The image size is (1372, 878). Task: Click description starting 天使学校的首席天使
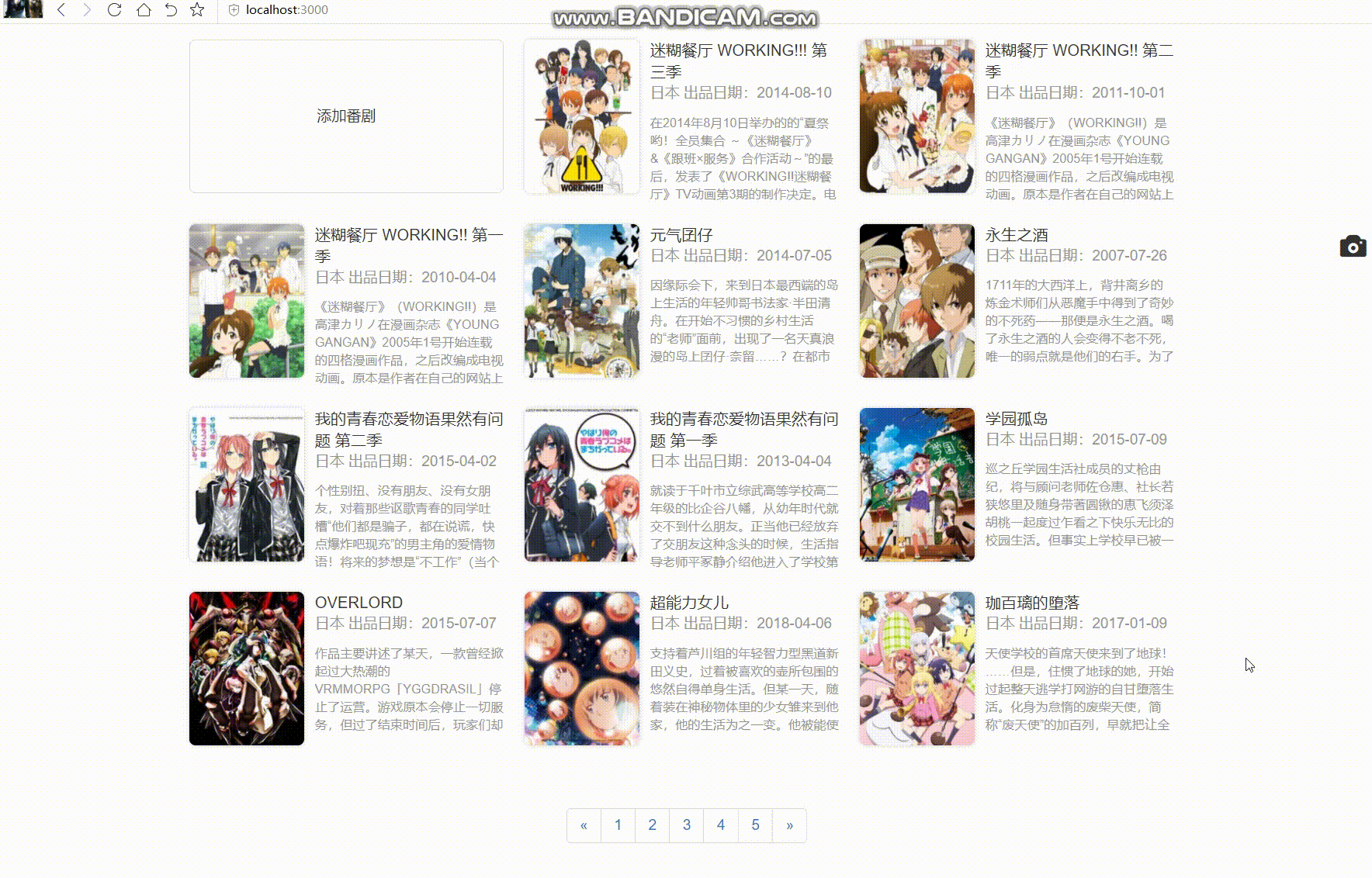click(1079, 690)
